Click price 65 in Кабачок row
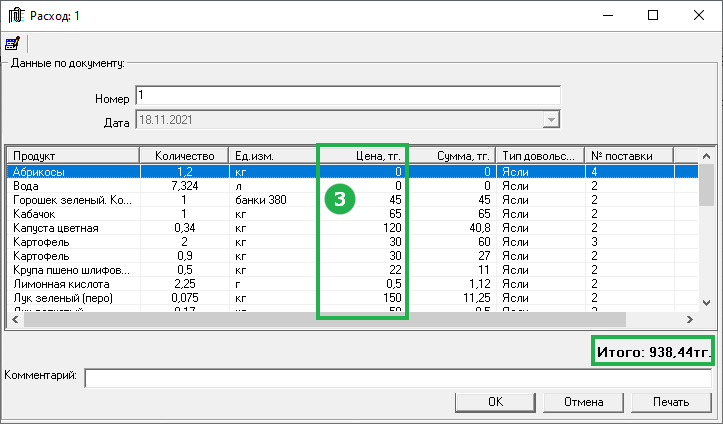This screenshot has height=424, width=723. click(x=395, y=214)
